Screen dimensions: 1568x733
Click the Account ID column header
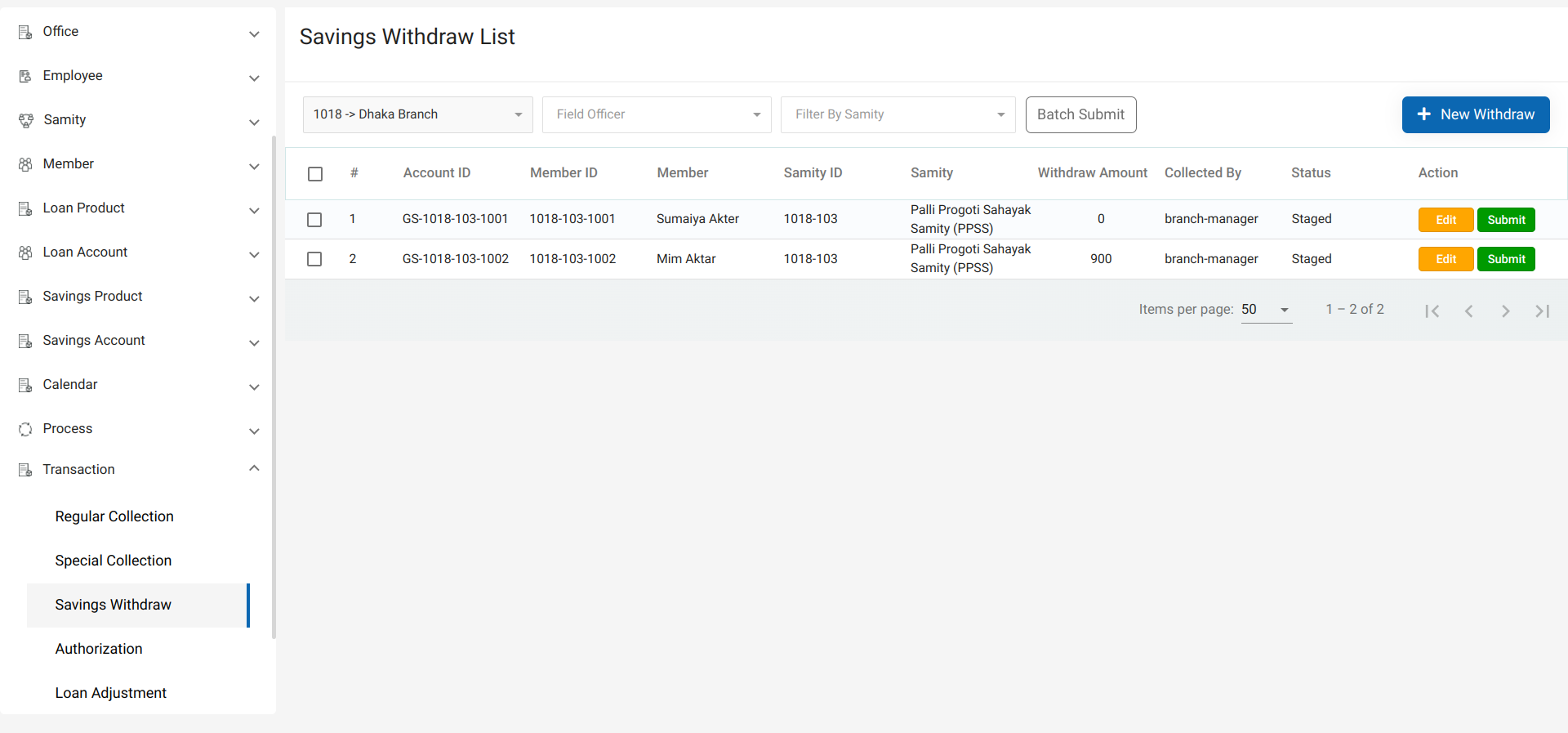437,173
